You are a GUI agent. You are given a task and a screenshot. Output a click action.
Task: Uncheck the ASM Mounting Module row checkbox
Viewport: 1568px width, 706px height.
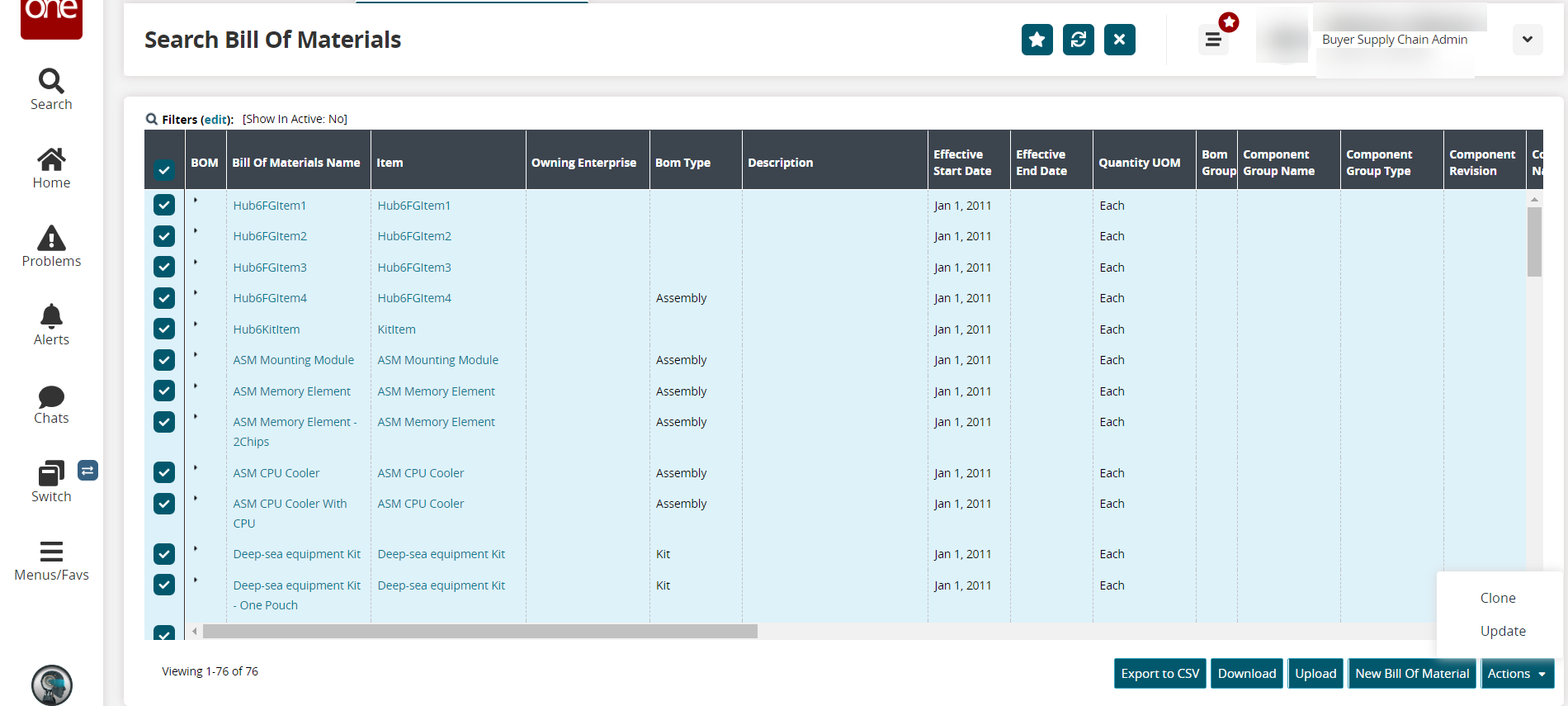164,360
